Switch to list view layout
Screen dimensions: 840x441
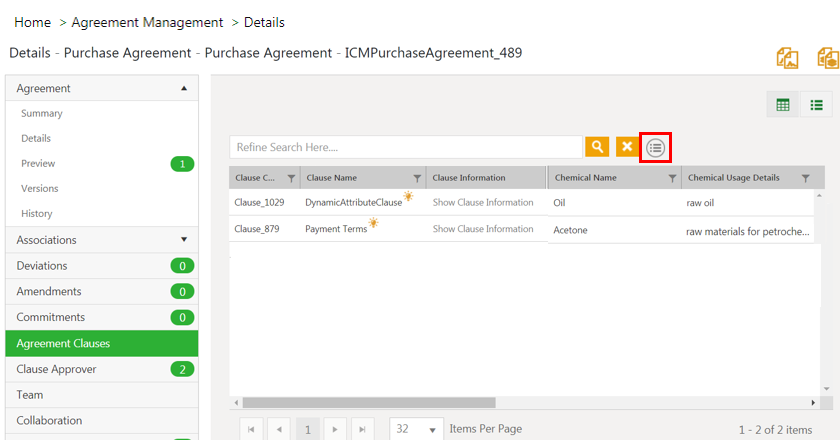point(816,105)
